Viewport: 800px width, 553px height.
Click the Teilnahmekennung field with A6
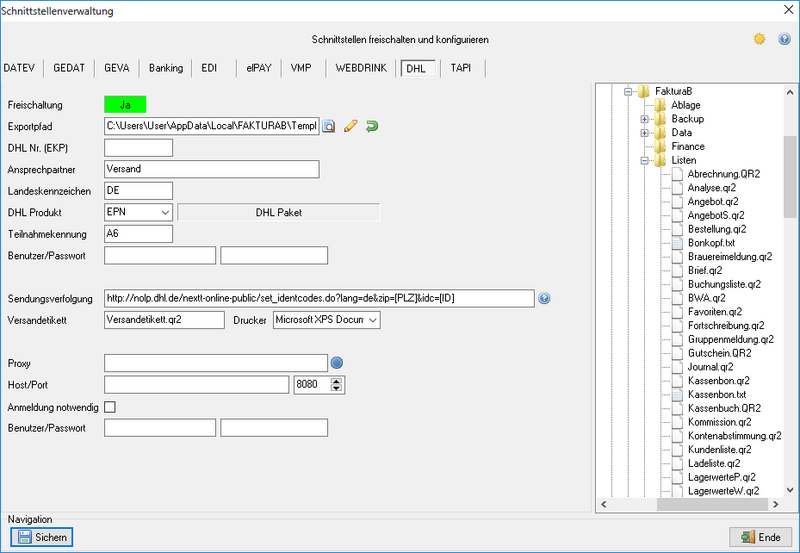coord(138,234)
